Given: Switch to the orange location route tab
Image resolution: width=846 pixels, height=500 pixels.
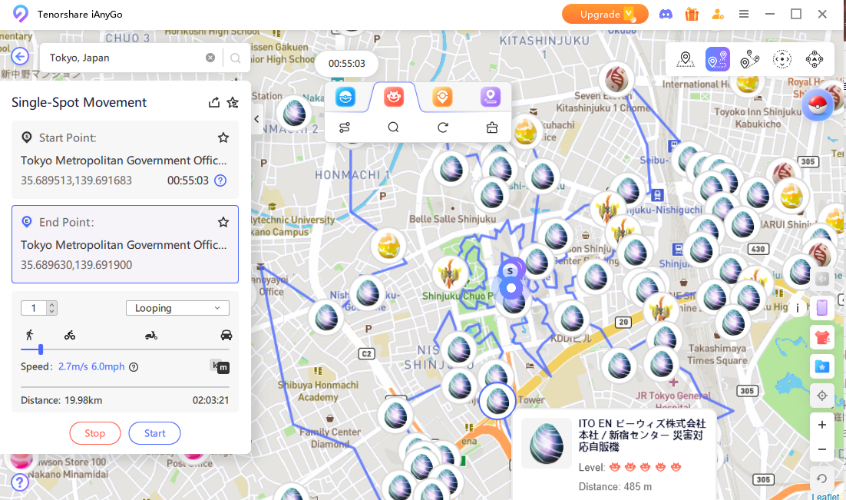Looking at the screenshot, I should [442, 97].
